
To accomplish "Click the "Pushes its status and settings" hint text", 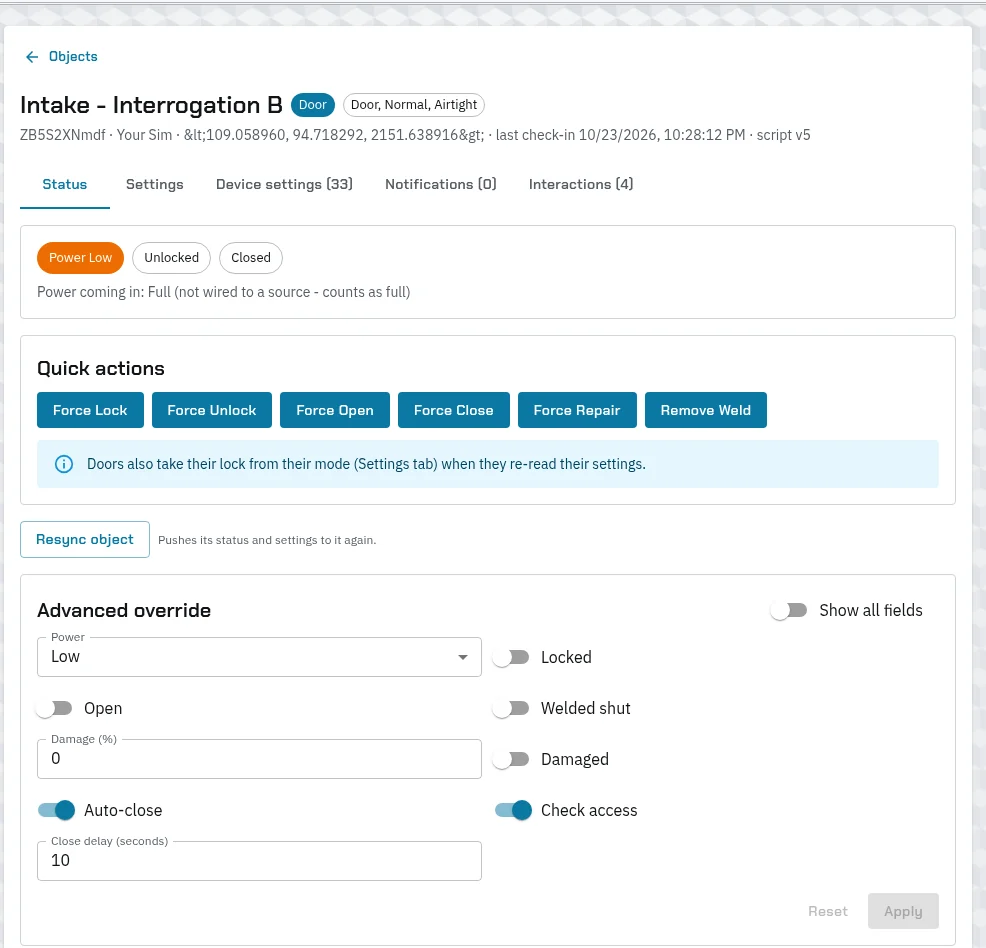I will point(267,540).
